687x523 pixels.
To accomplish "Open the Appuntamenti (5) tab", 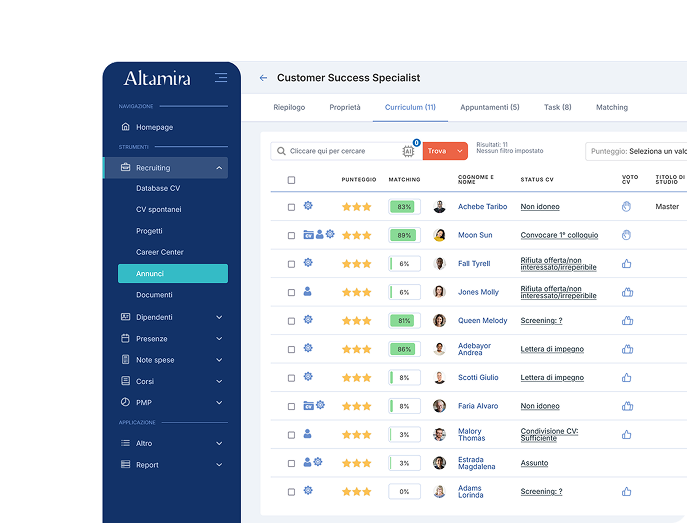I will coord(490,107).
